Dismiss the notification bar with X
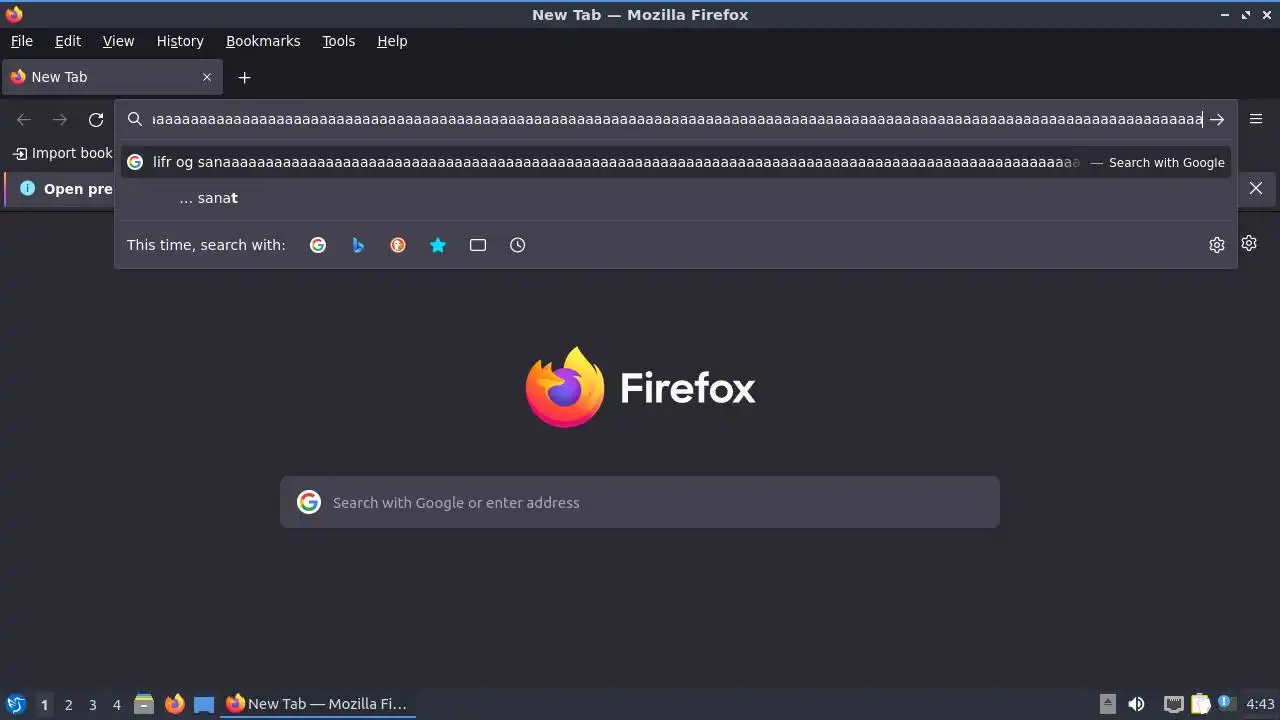Screen dimensions: 1280x720 (x=1256, y=188)
